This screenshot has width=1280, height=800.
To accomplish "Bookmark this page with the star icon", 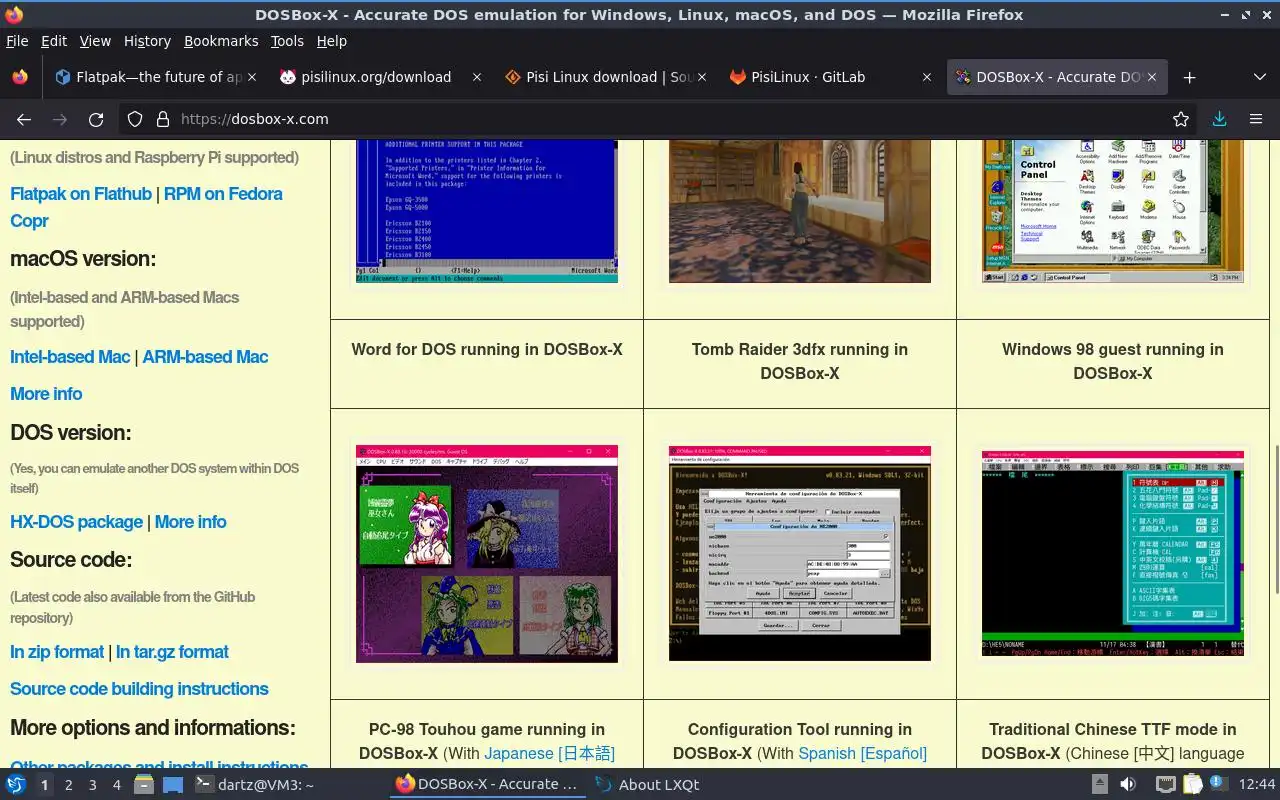I will tap(1181, 119).
